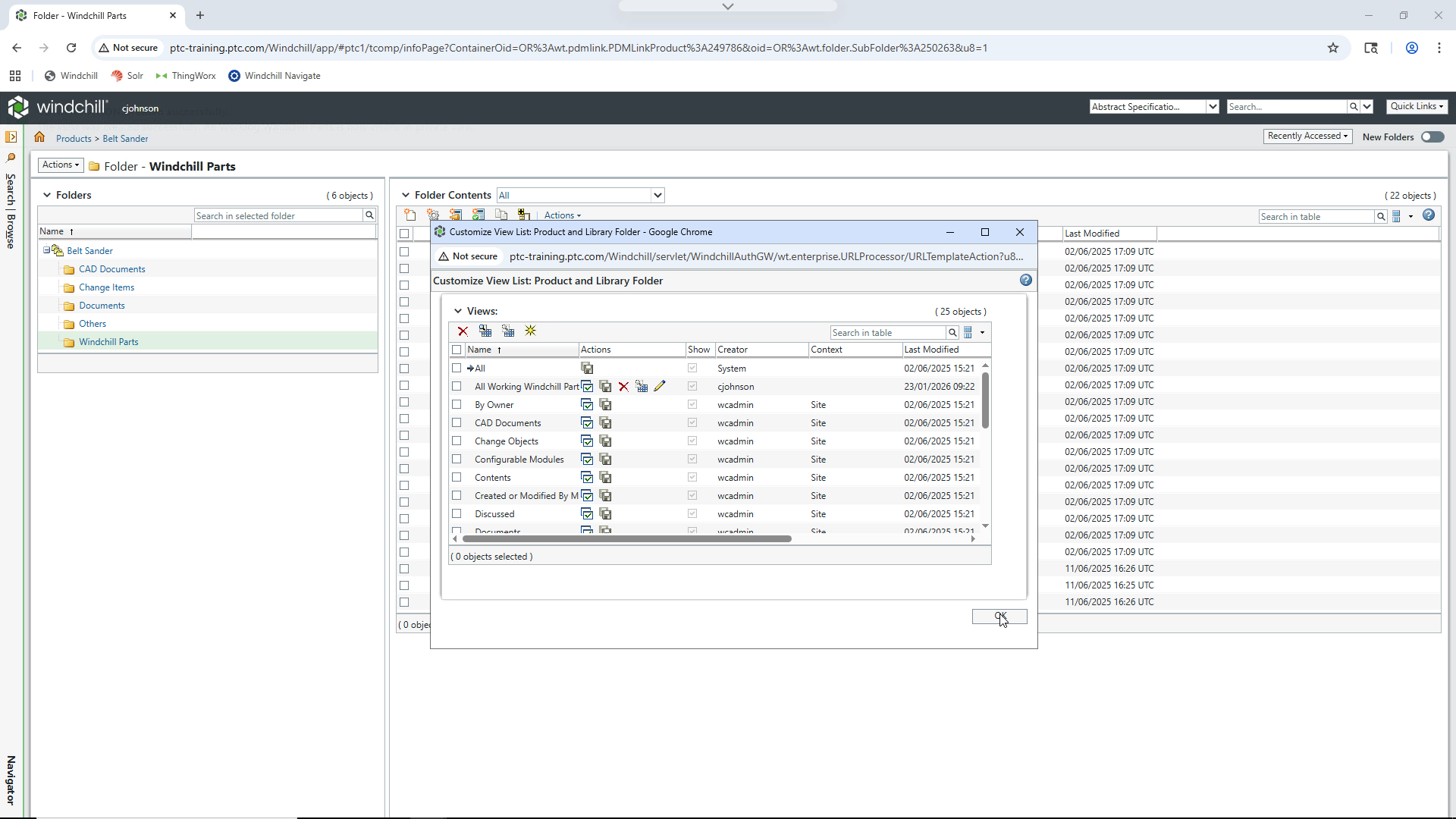Viewport: 1456px width, 819px height.
Task: Click the Windchill logo in header
Action: coord(58,107)
